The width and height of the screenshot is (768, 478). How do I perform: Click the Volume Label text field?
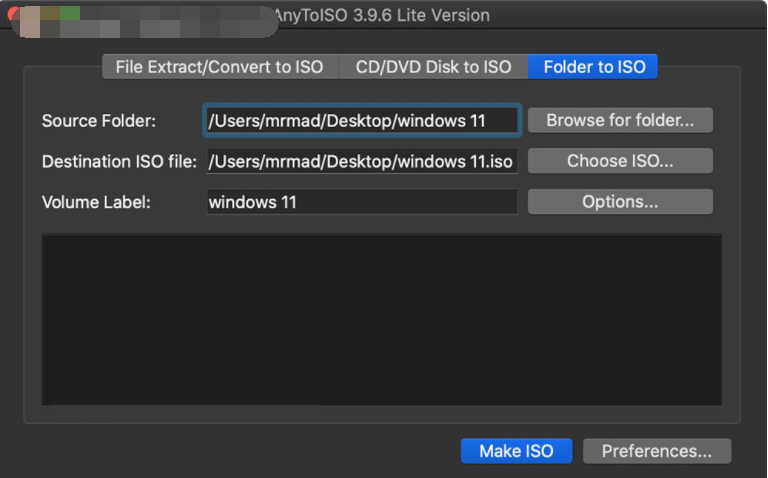point(361,201)
